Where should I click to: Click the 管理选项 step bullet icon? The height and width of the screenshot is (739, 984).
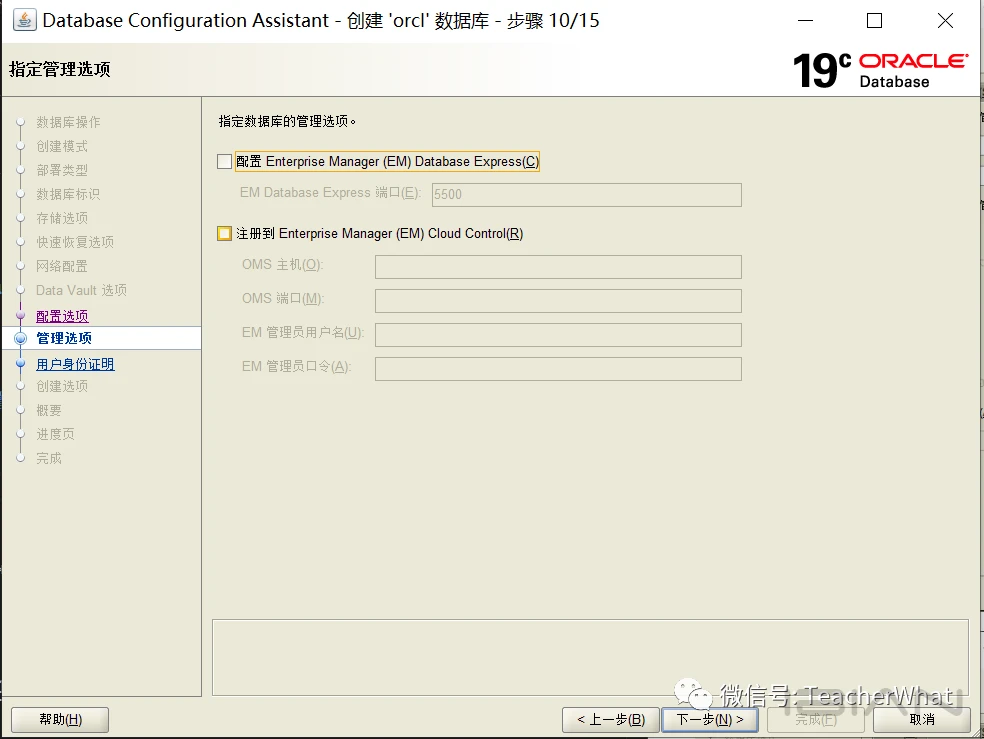21,338
